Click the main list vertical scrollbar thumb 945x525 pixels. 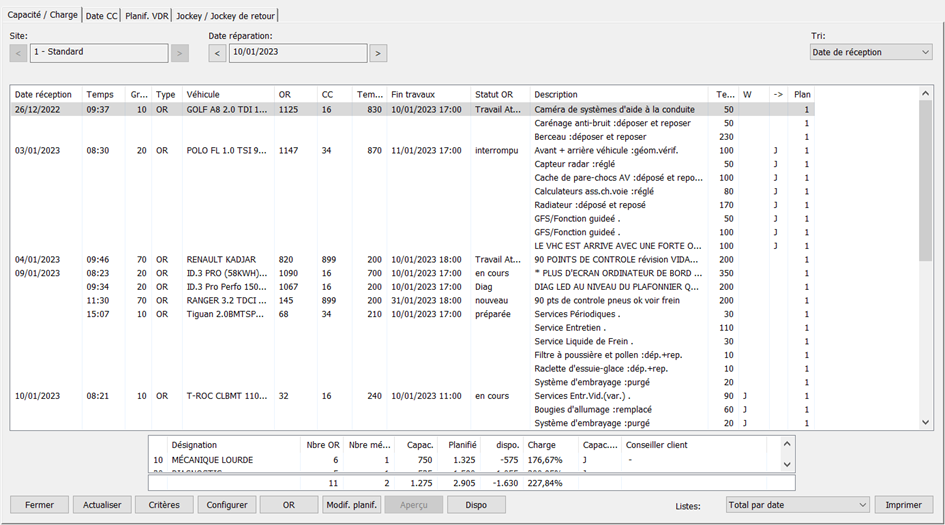pos(925,180)
